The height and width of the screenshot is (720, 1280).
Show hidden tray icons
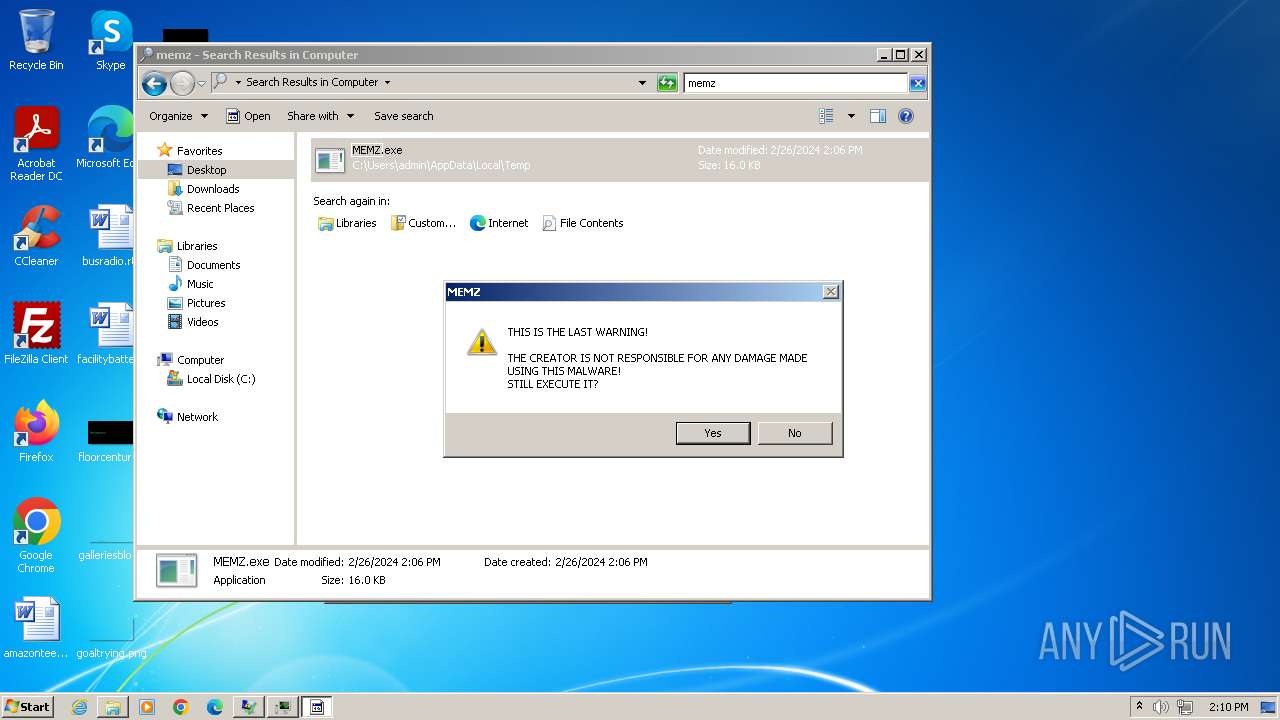click(1139, 707)
